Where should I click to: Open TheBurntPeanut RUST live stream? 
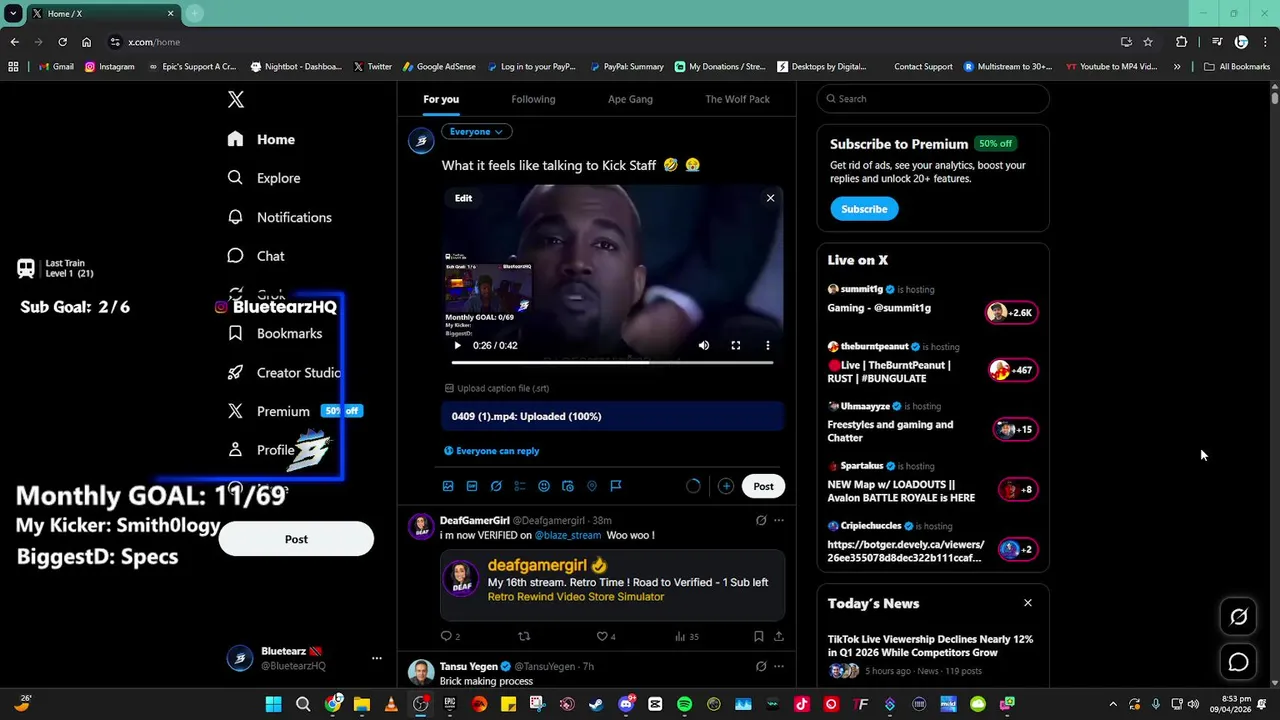[933, 362]
